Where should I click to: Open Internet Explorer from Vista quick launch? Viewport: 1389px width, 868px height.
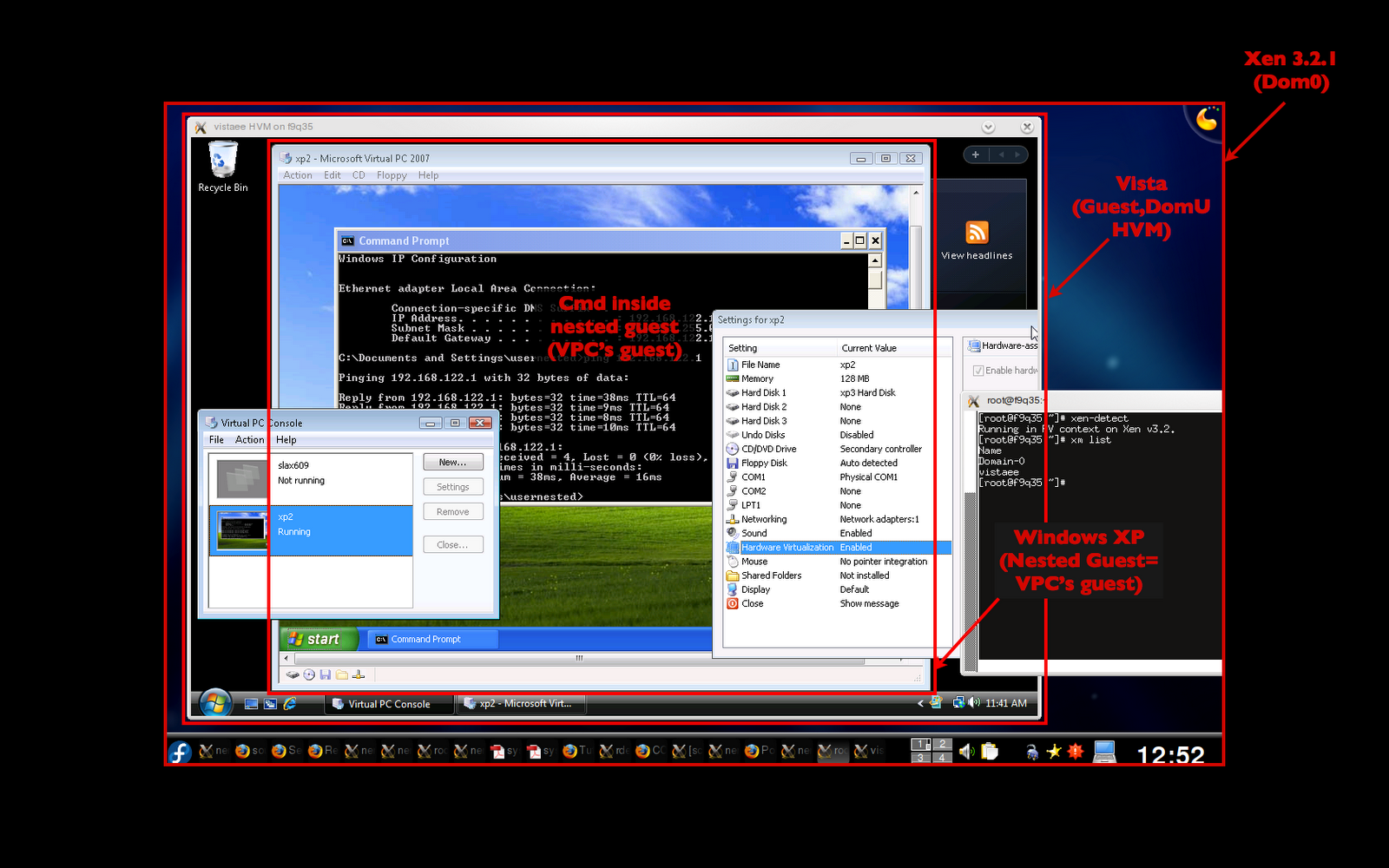point(290,704)
